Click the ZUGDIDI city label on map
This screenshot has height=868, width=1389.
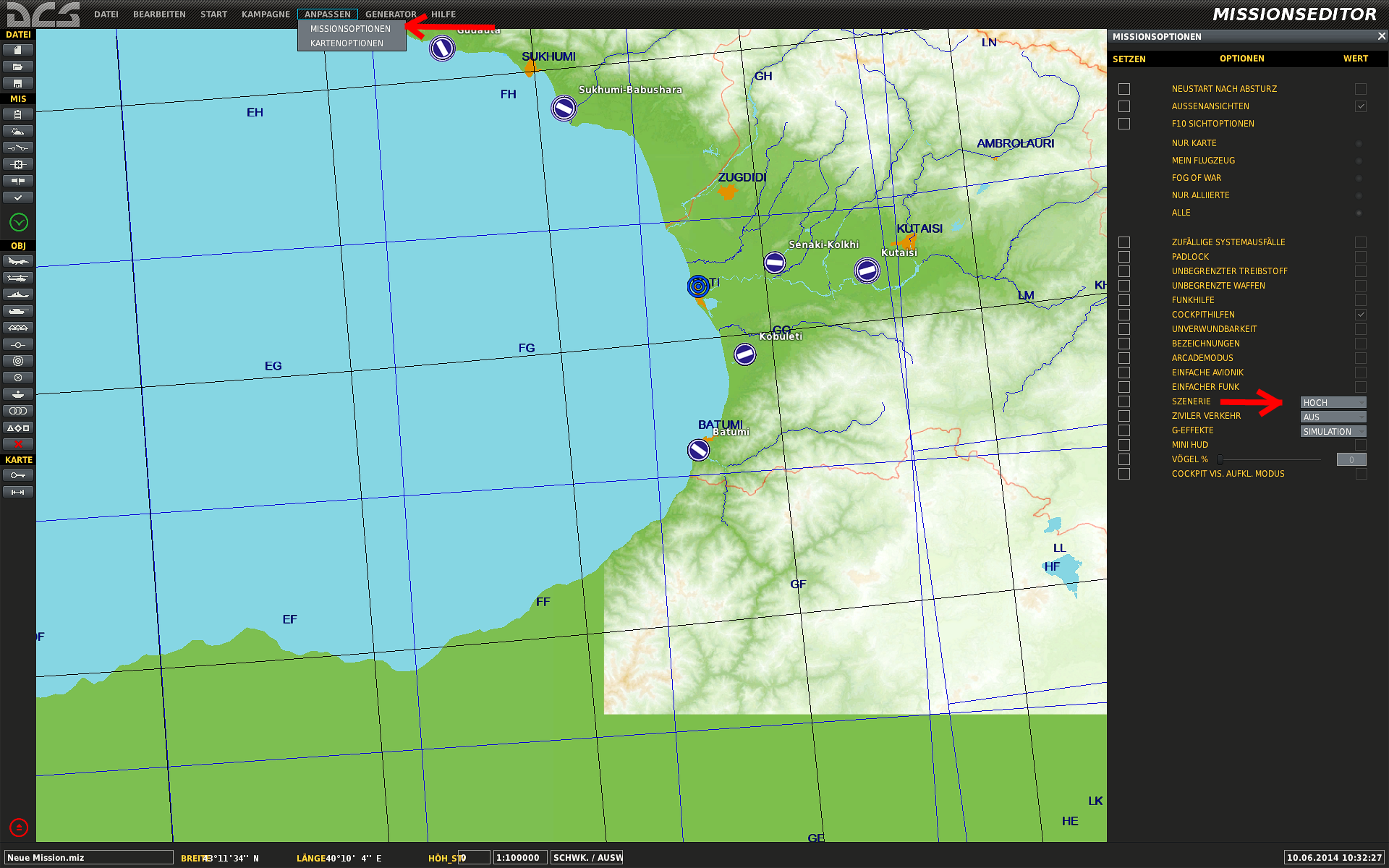point(742,177)
